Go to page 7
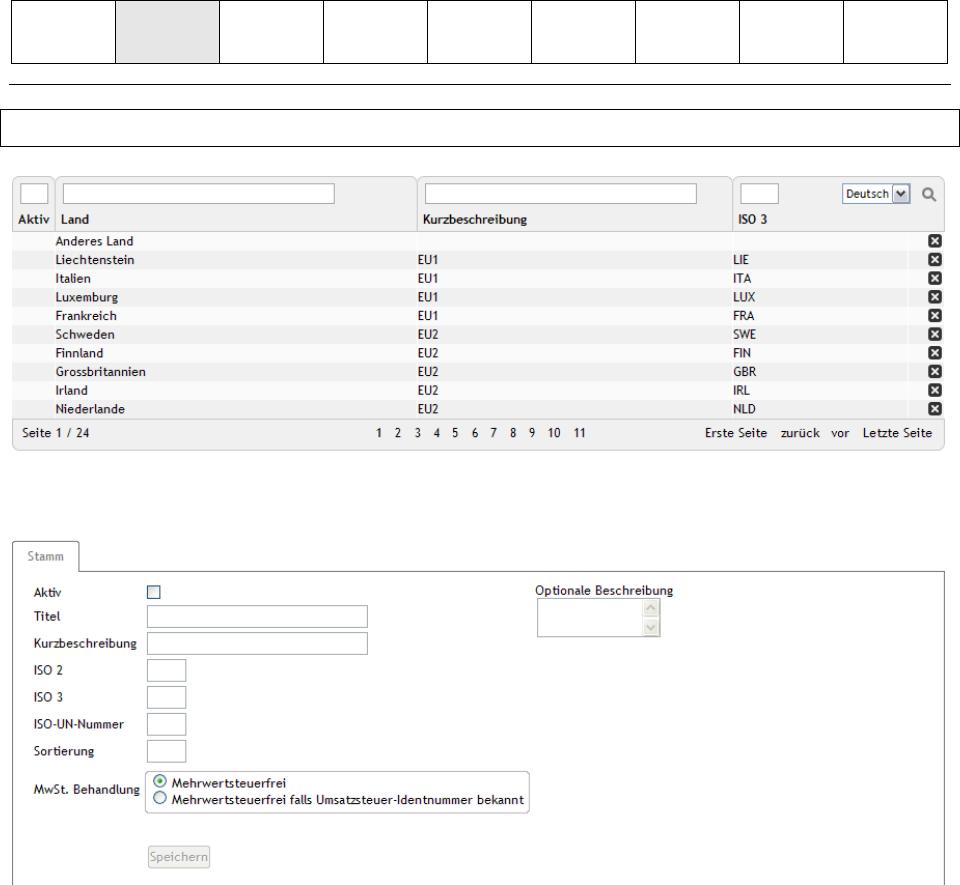 point(493,433)
